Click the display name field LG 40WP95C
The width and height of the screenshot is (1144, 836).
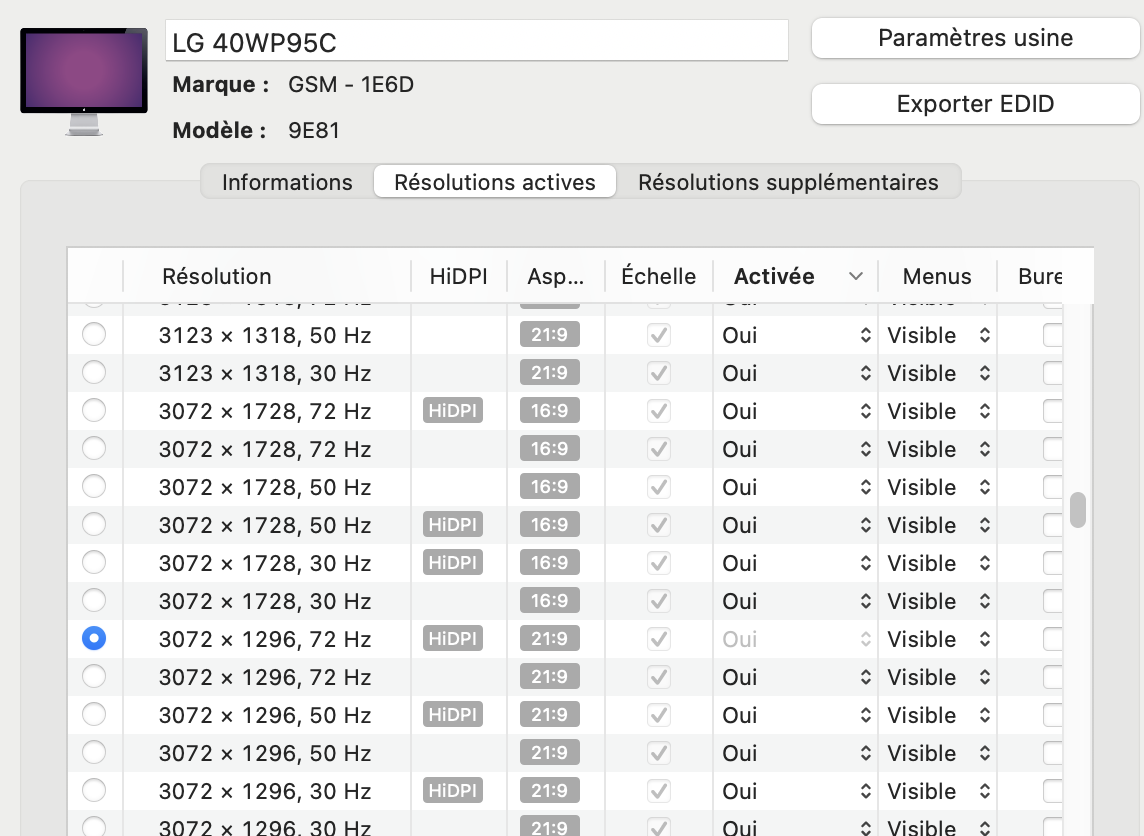click(477, 41)
